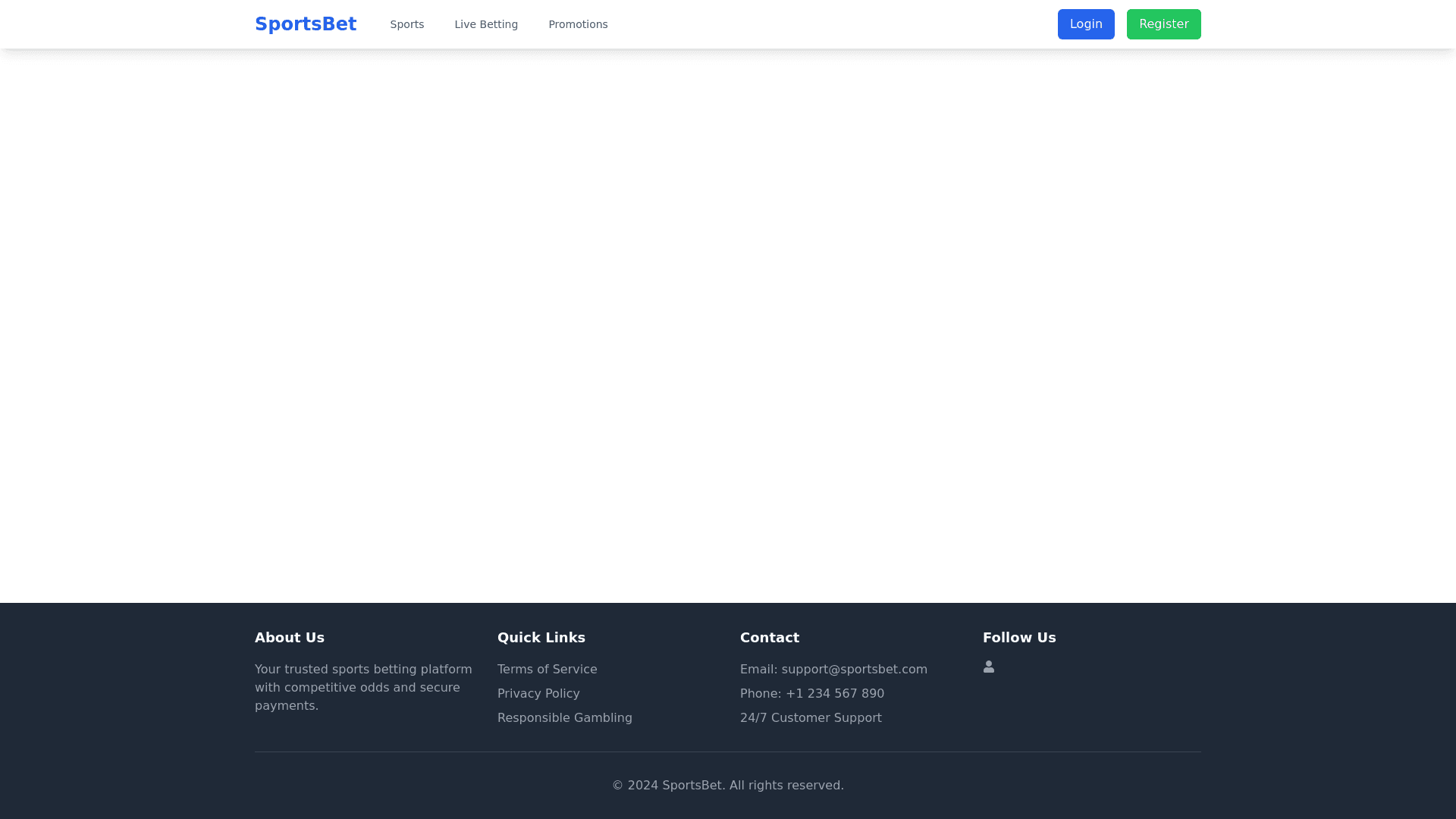Open the Live Betting navigation item
The image size is (1456, 819).
click(x=486, y=24)
